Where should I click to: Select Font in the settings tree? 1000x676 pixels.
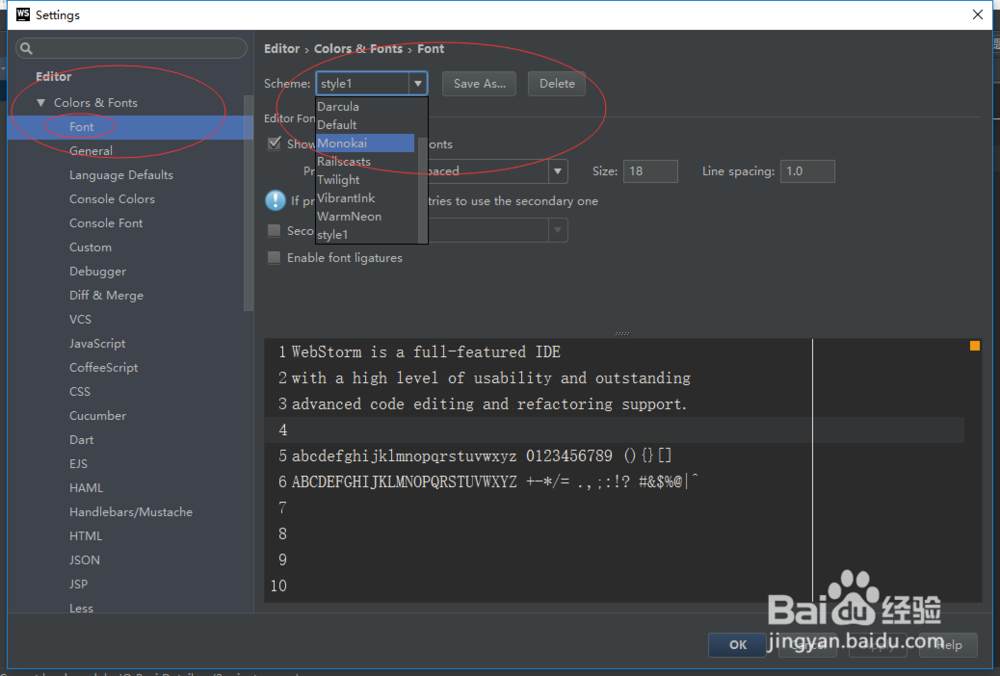(x=81, y=127)
